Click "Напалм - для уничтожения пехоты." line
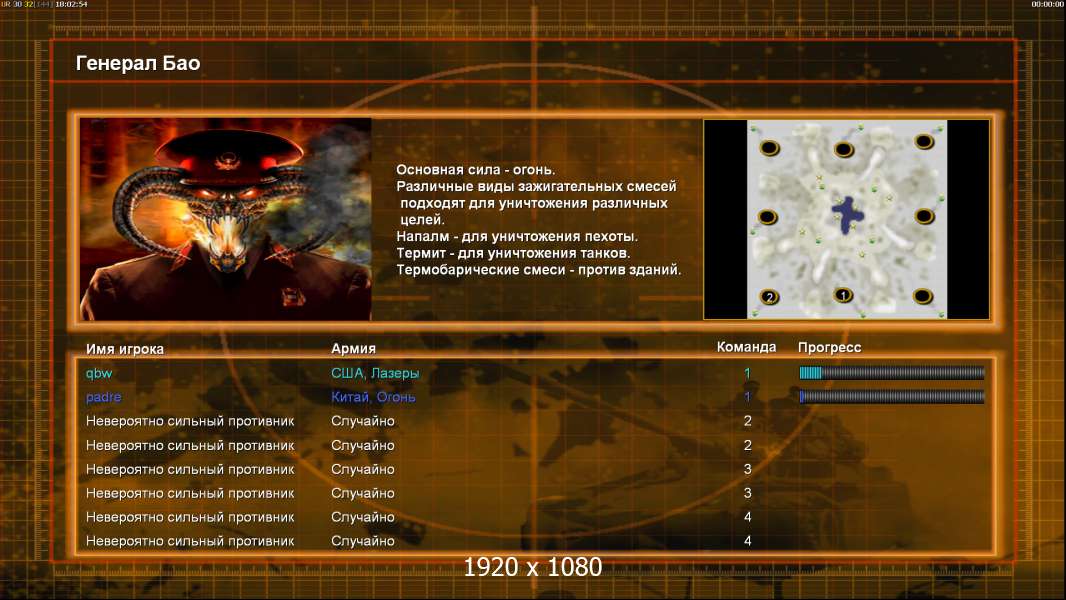 pyautogui.click(x=517, y=236)
